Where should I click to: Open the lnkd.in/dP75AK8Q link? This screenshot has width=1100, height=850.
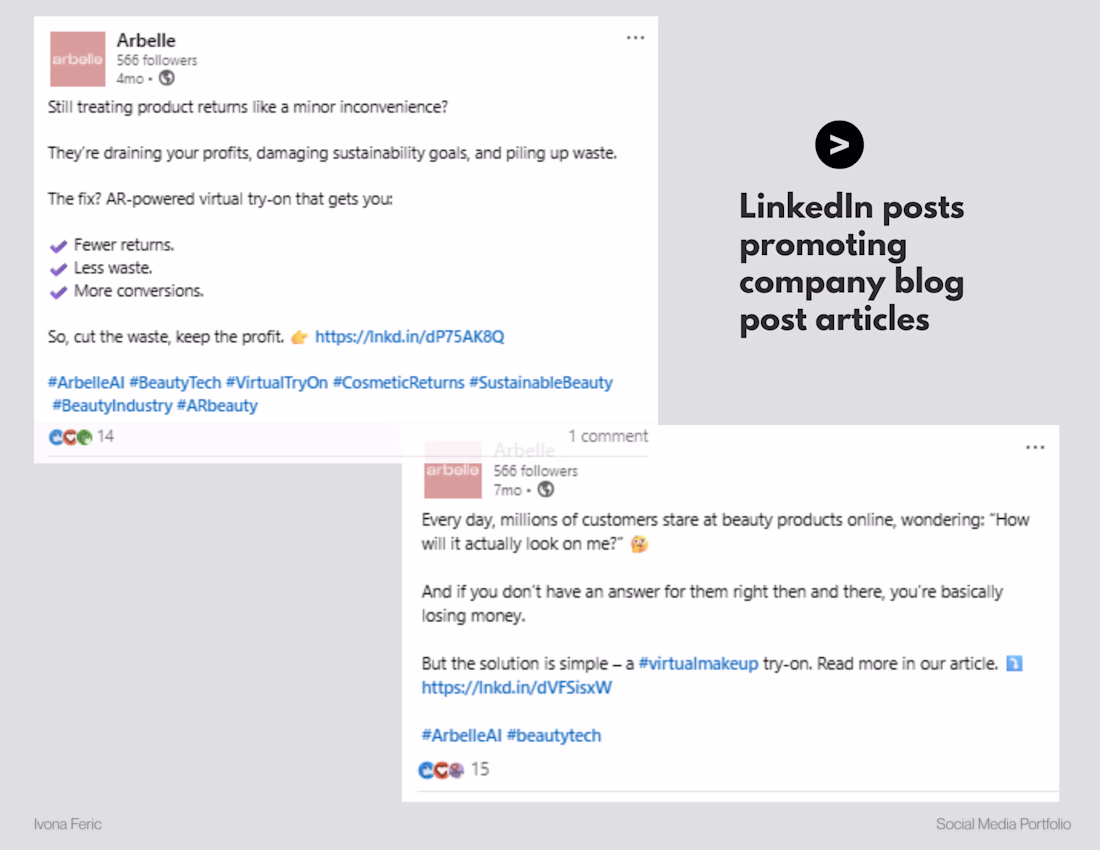click(x=409, y=337)
